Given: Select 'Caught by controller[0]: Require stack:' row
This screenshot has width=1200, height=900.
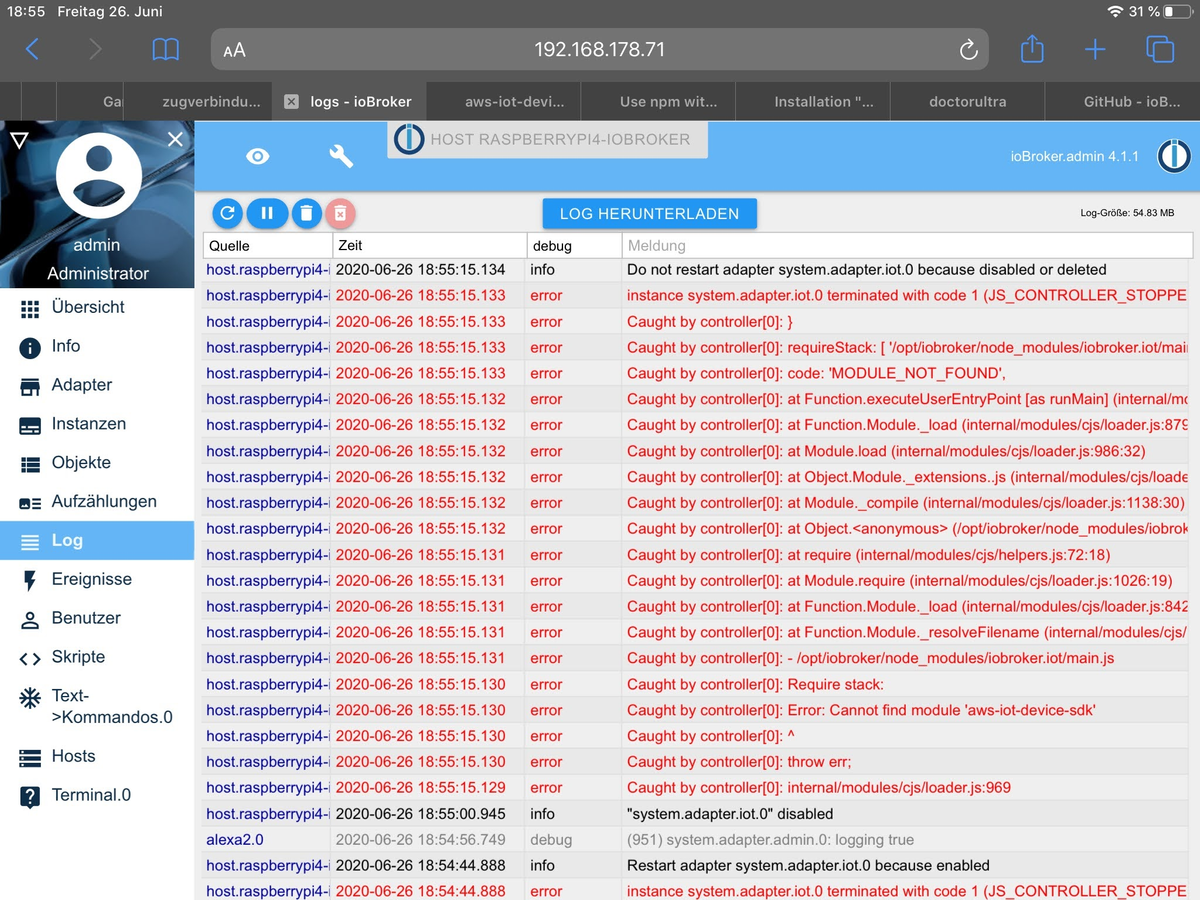Looking at the screenshot, I should 698,684.
